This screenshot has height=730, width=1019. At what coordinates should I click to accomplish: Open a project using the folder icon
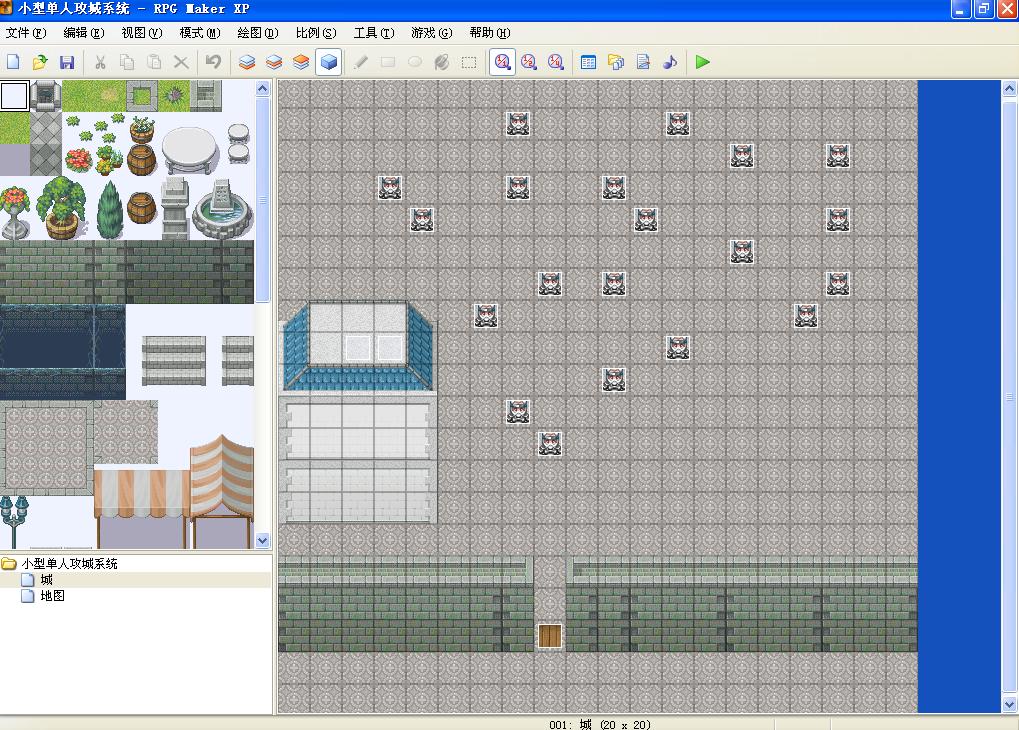pos(40,62)
